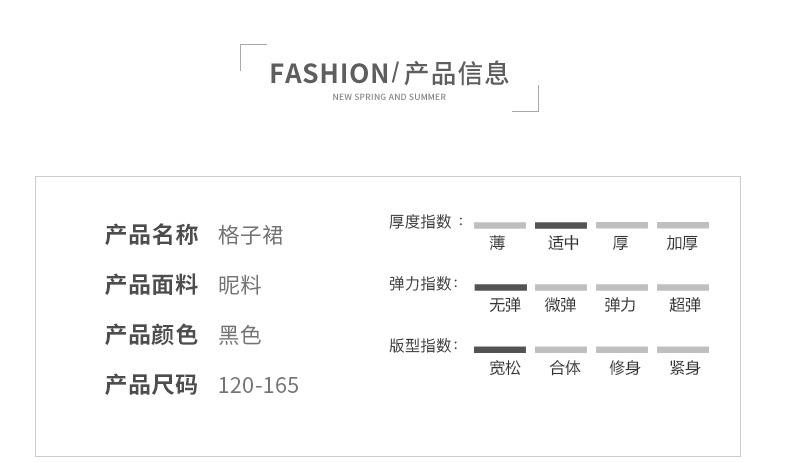
Task: Choose the 修身 fit bar
Action: click(x=622, y=349)
